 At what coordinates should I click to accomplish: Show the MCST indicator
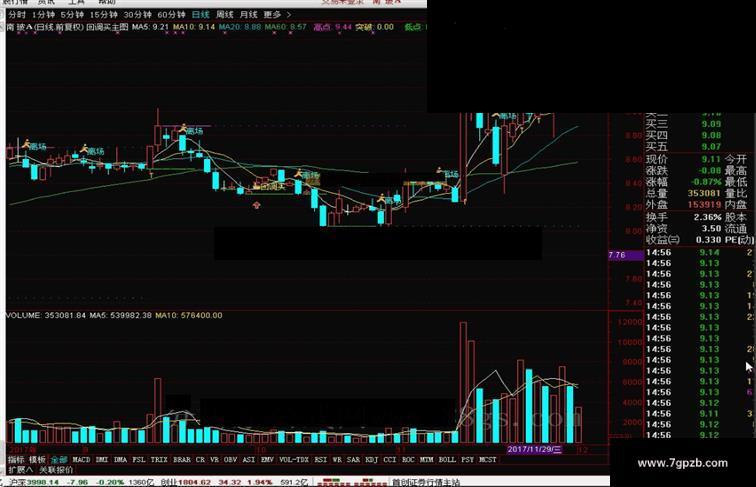(487, 460)
